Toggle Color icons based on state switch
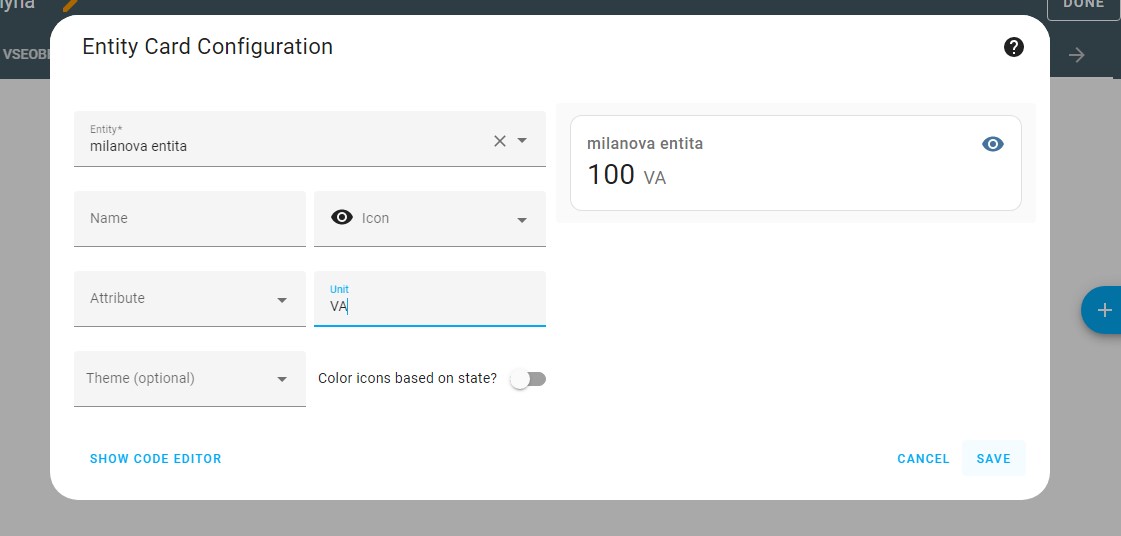Screen dimensions: 1121x536 point(529,379)
